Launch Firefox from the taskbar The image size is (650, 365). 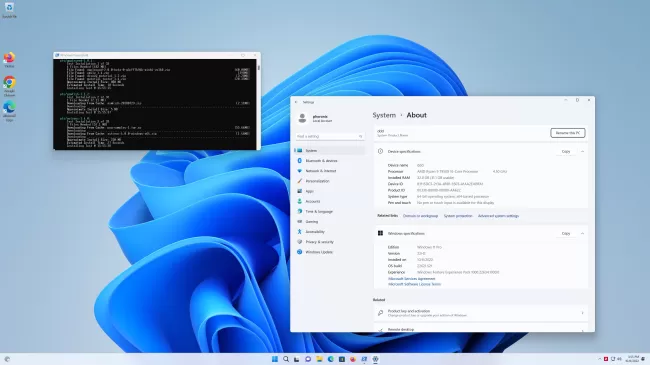[x=353, y=359]
